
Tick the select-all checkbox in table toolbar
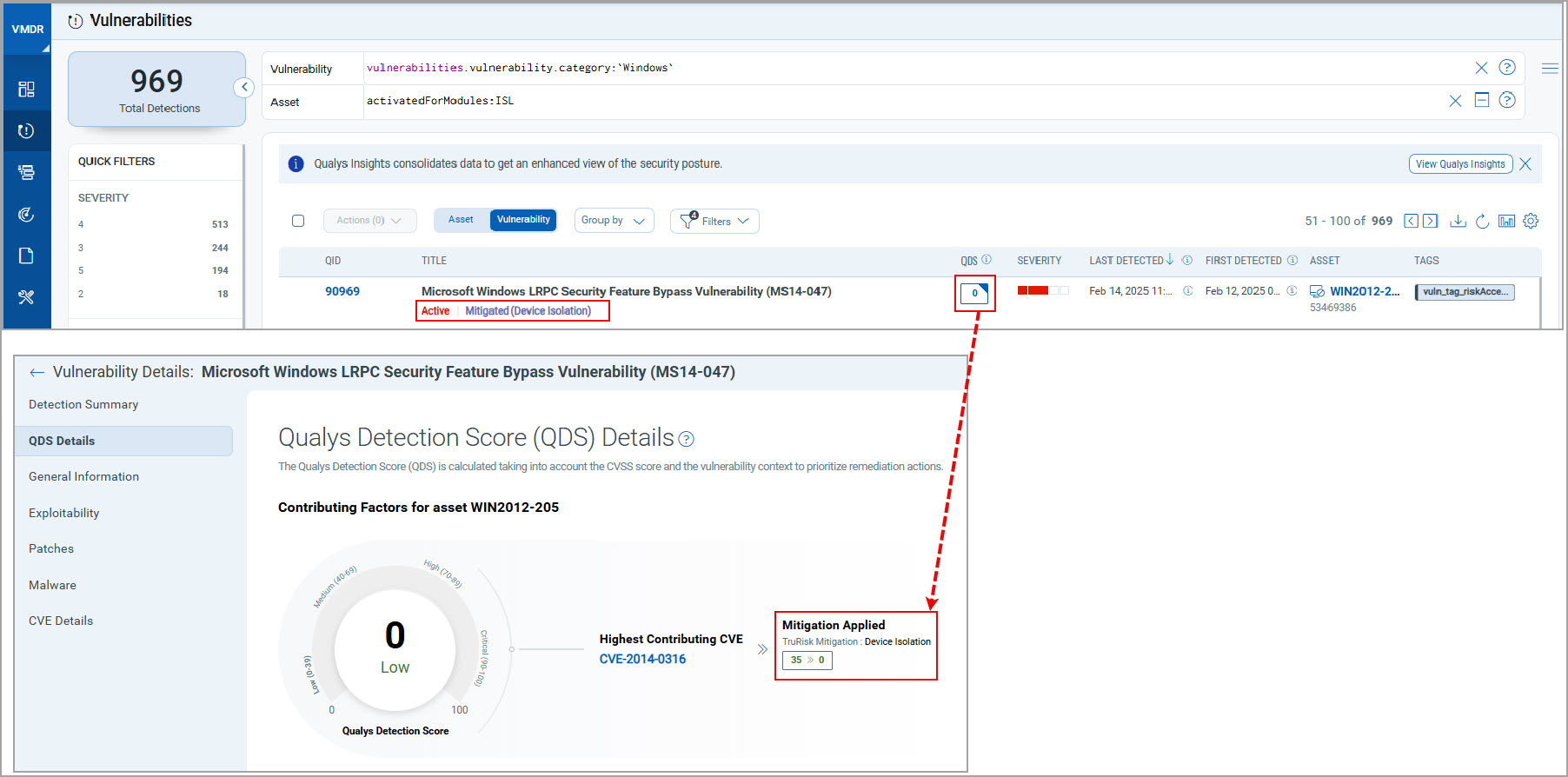click(298, 221)
